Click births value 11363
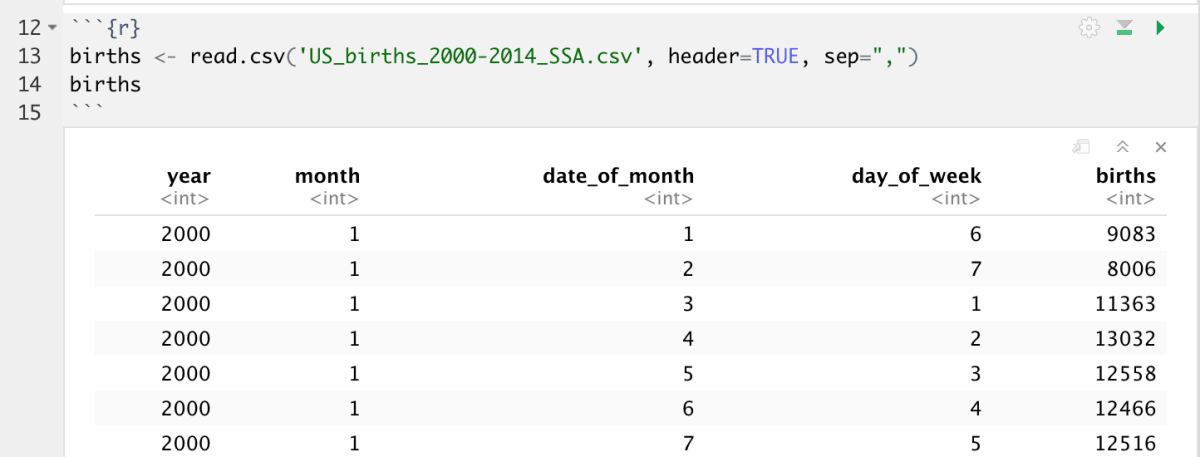The image size is (1200, 457). pyautogui.click(x=1126, y=304)
